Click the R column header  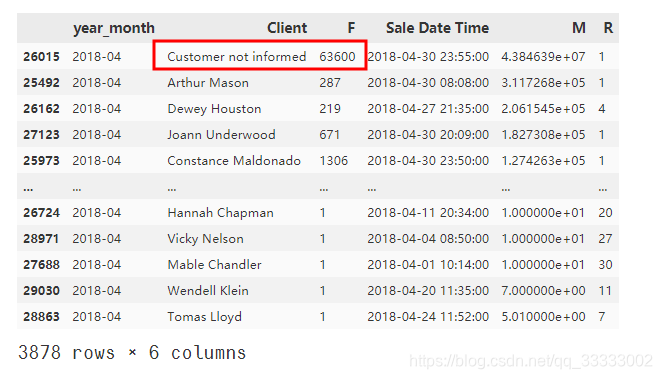click(608, 28)
